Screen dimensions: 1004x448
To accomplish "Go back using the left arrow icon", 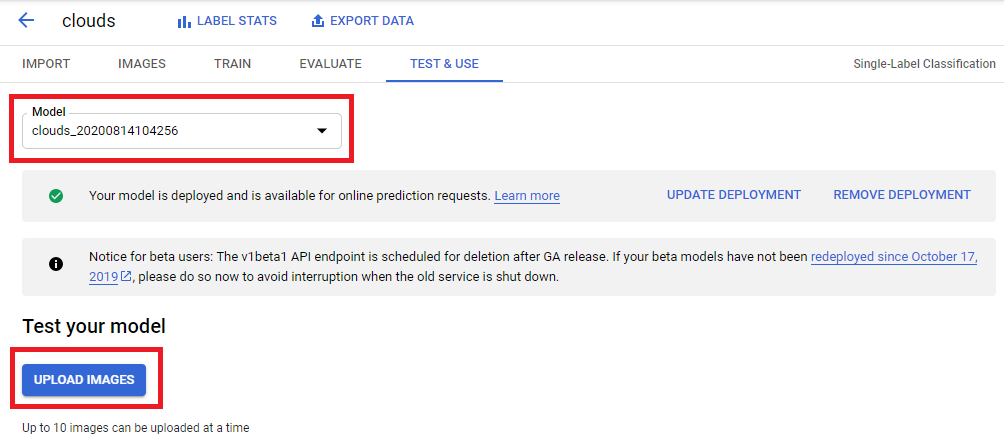I will [26, 20].
